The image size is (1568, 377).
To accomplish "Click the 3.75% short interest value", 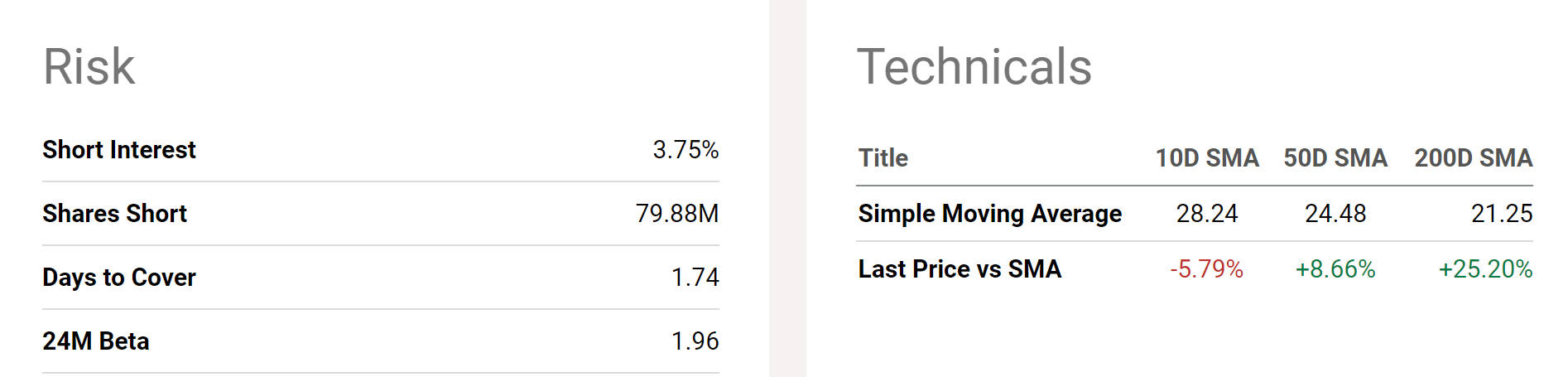I will coord(685,150).
